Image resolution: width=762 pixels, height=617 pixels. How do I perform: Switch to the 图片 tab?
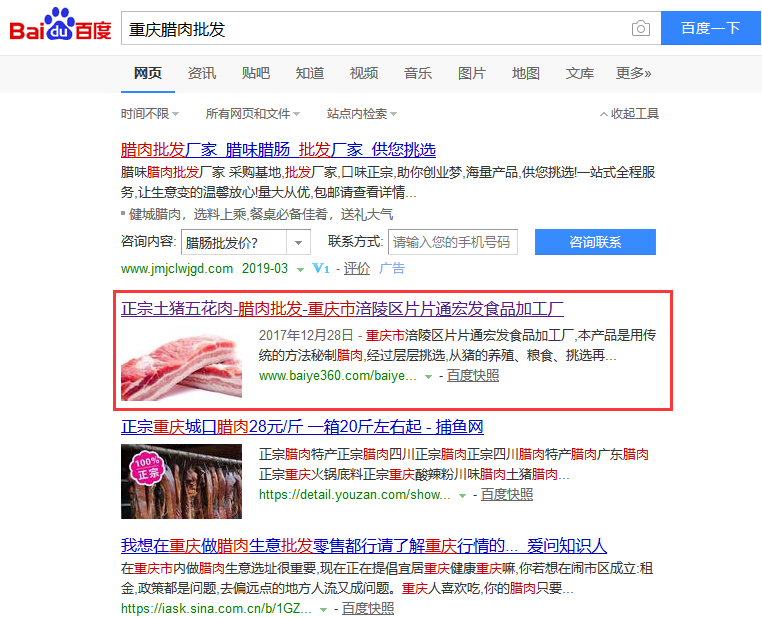471,73
